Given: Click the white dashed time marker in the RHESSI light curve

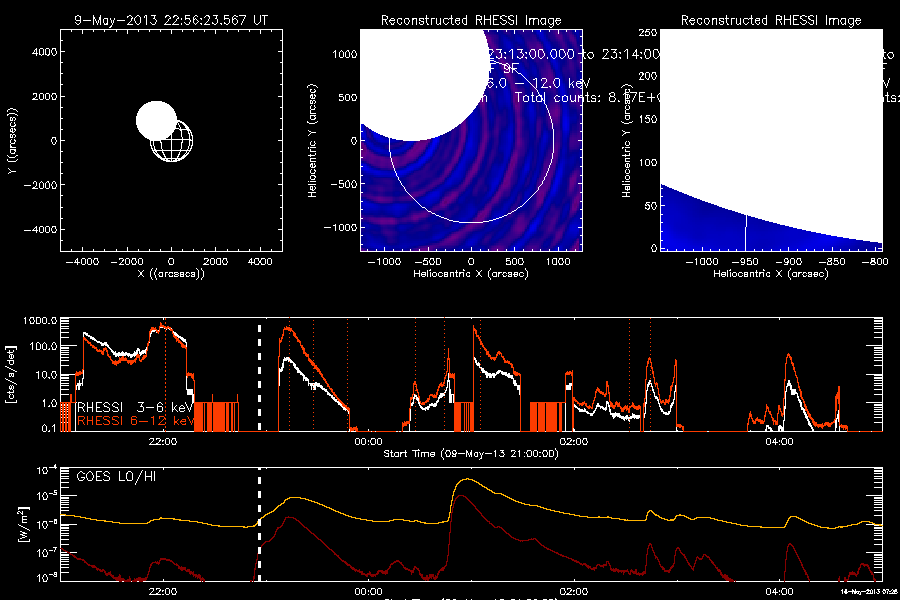Looking at the screenshot, I should 259,377.
